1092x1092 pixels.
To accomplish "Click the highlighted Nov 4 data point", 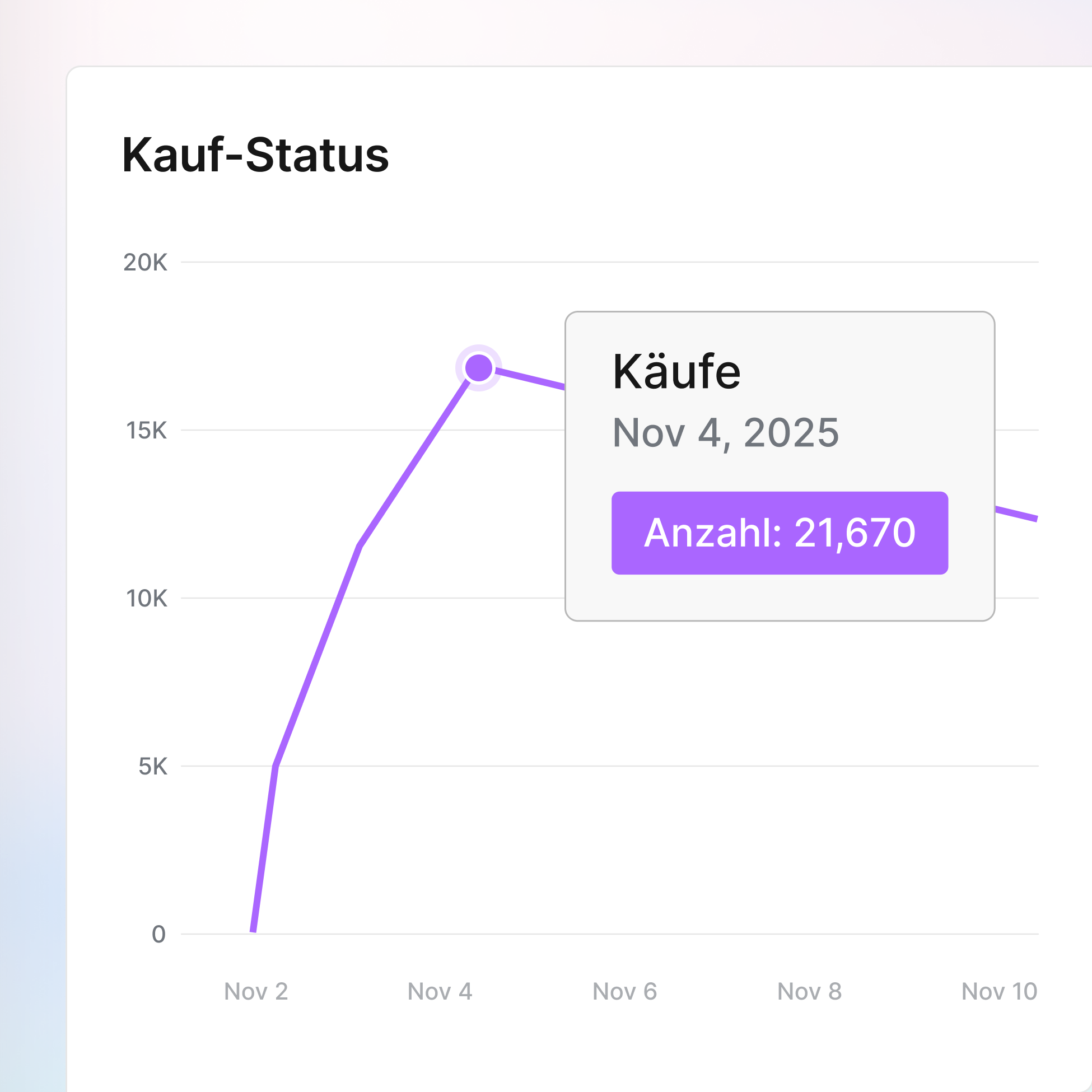I will click(x=479, y=368).
